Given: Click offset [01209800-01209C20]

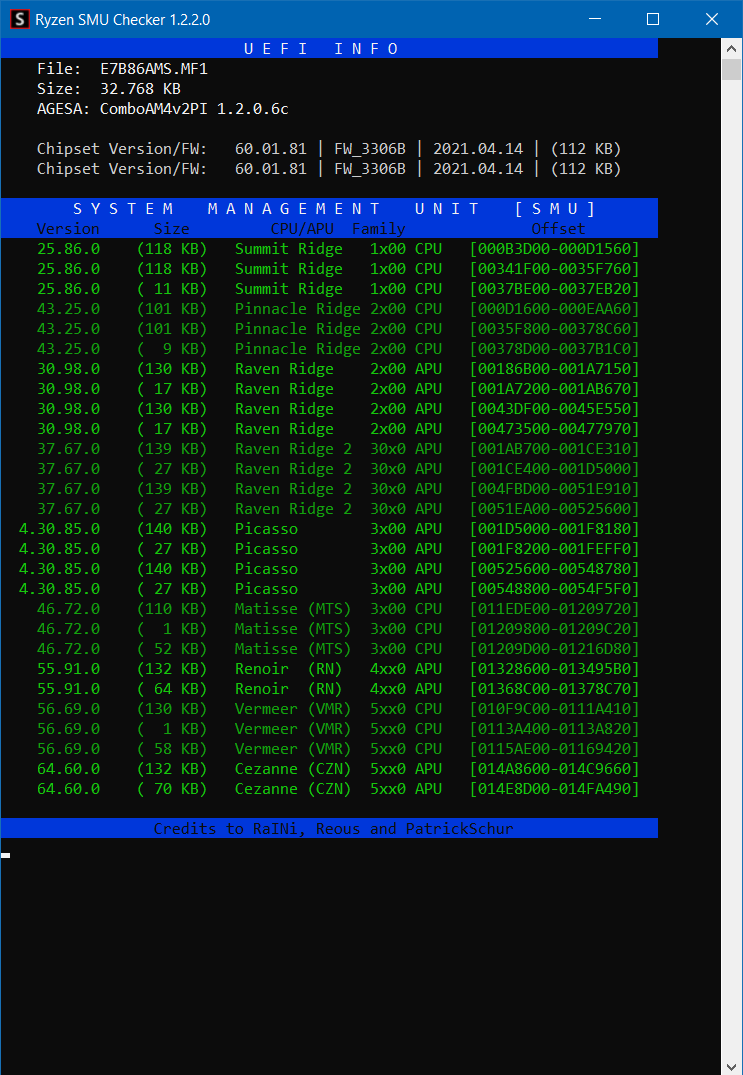Looking at the screenshot, I should point(555,629).
